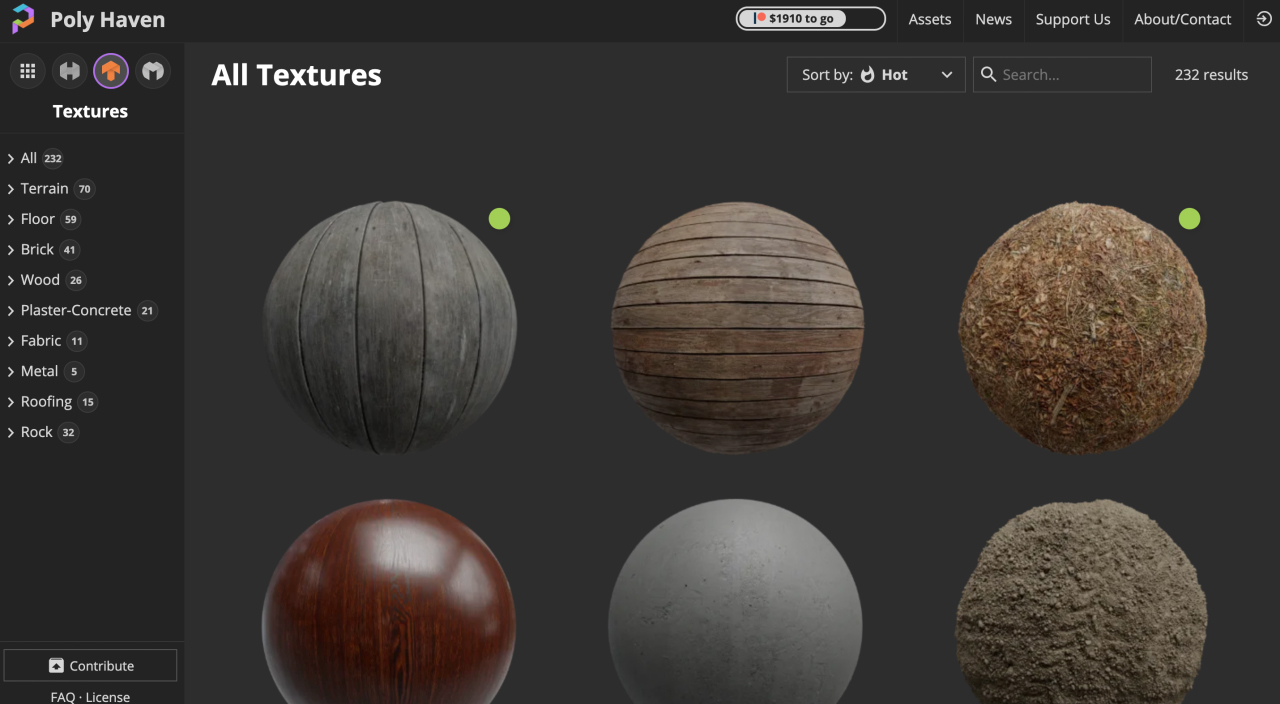Image resolution: width=1280 pixels, height=704 pixels.
Task: Select the Rock category label
Action: pos(37,432)
